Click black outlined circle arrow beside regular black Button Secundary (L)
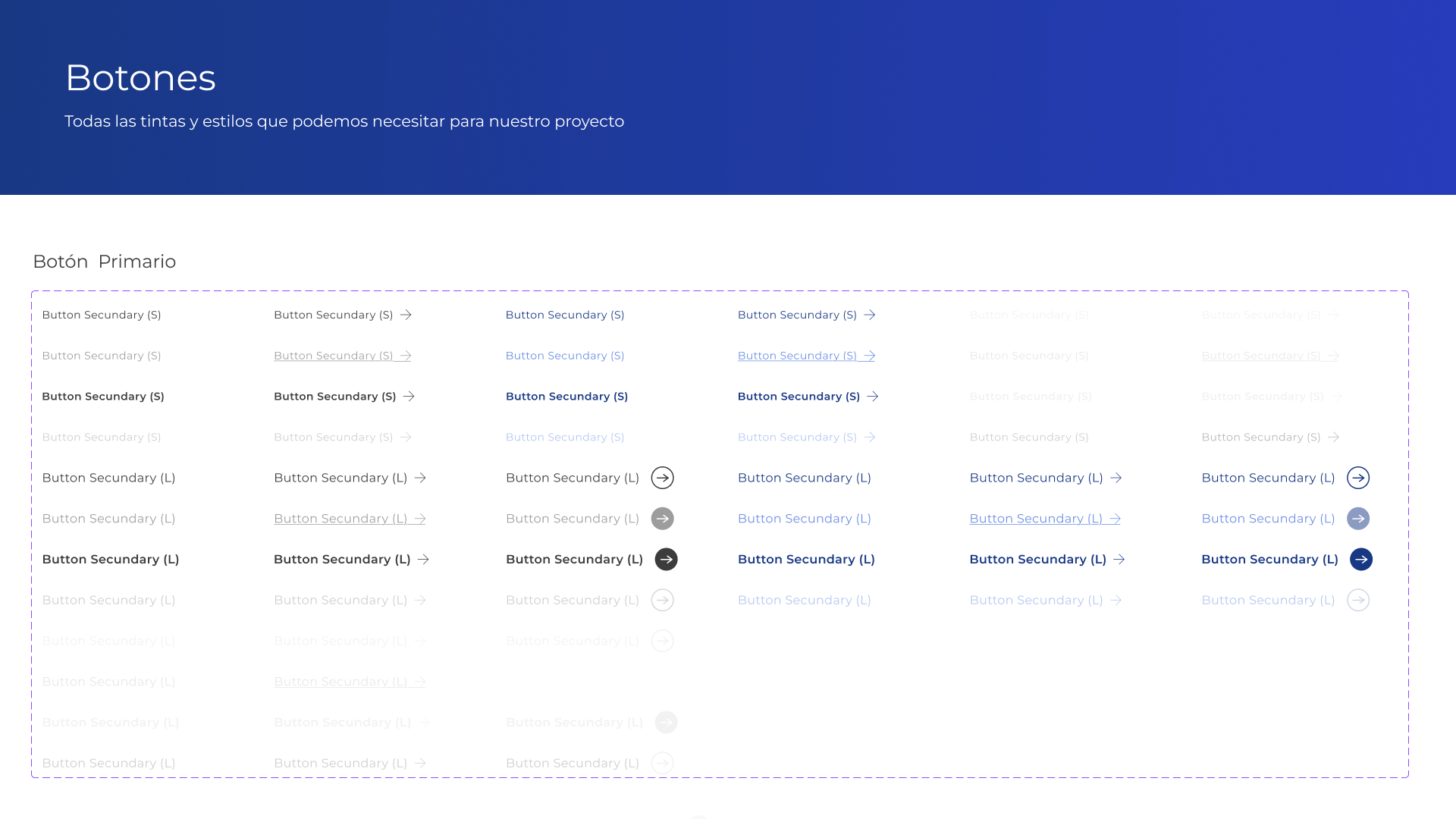The width and height of the screenshot is (1456, 819). pos(663,478)
